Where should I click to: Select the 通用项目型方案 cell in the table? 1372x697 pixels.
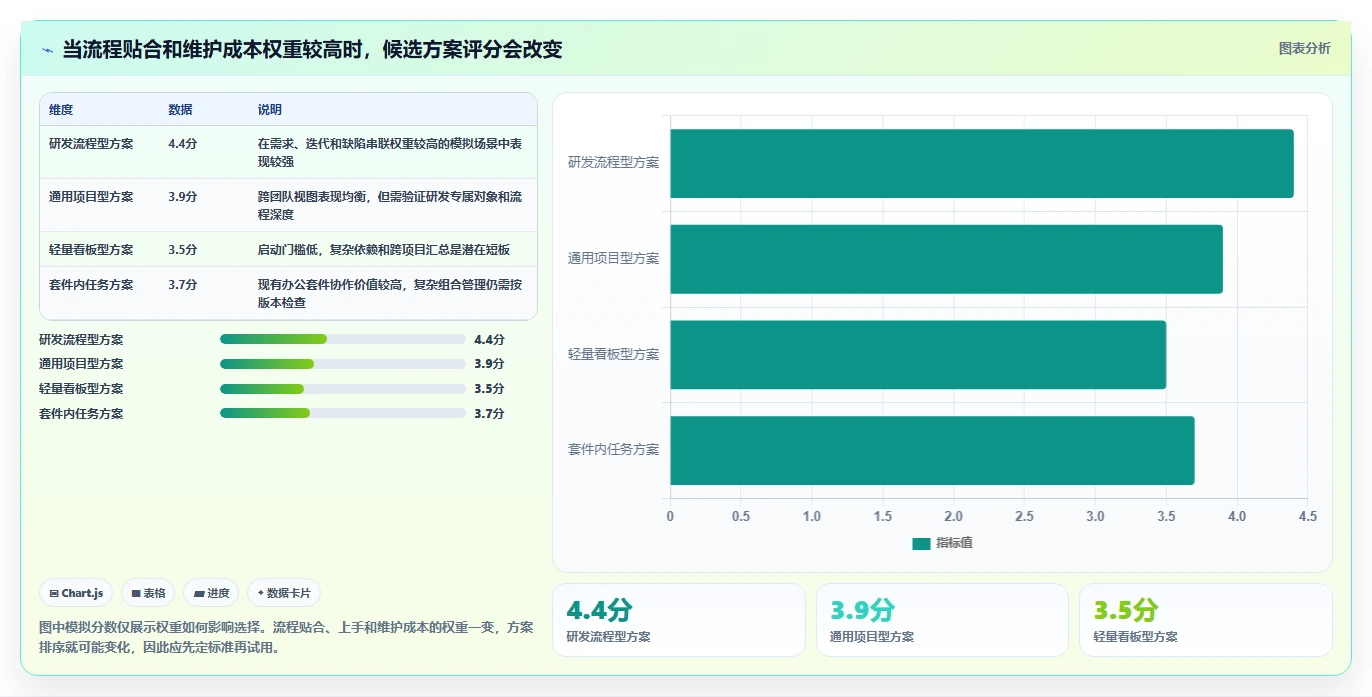[x=91, y=197]
